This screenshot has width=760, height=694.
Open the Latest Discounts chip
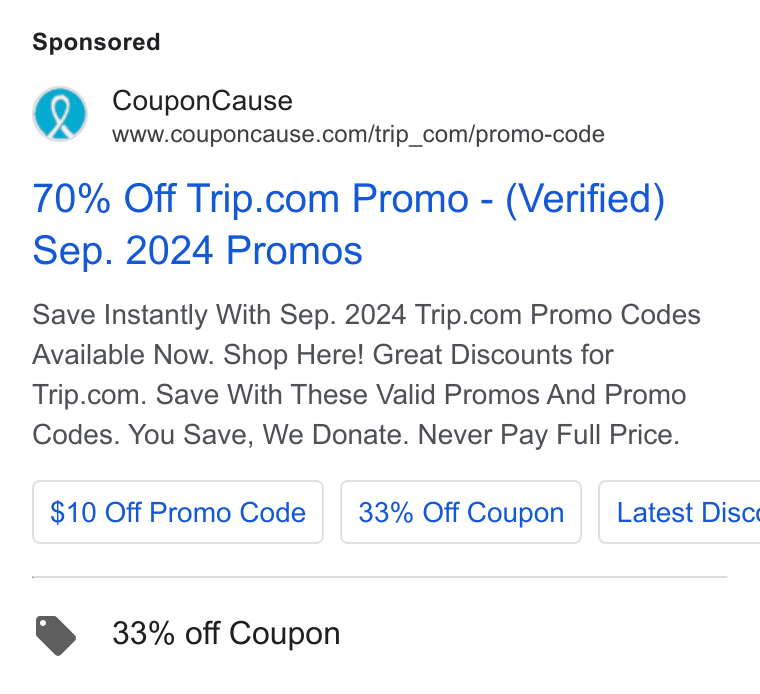click(680, 512)
